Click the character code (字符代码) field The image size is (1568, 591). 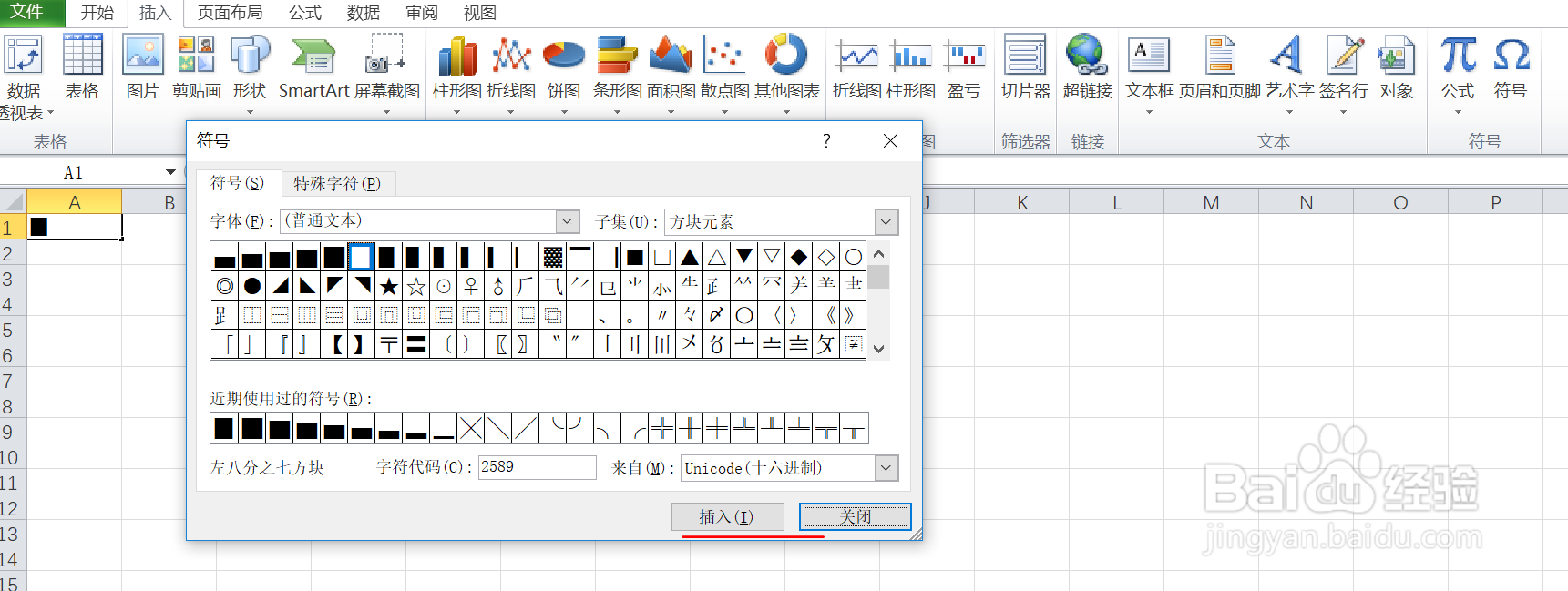tap(538, 467)
